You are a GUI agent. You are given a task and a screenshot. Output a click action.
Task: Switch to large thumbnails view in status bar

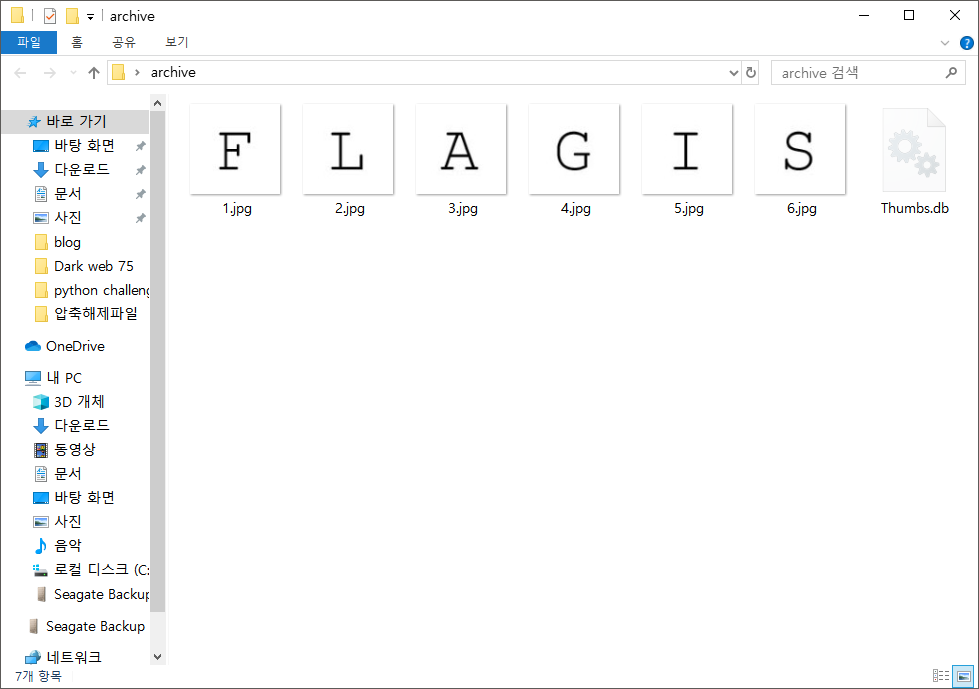(x=963, y=676)
